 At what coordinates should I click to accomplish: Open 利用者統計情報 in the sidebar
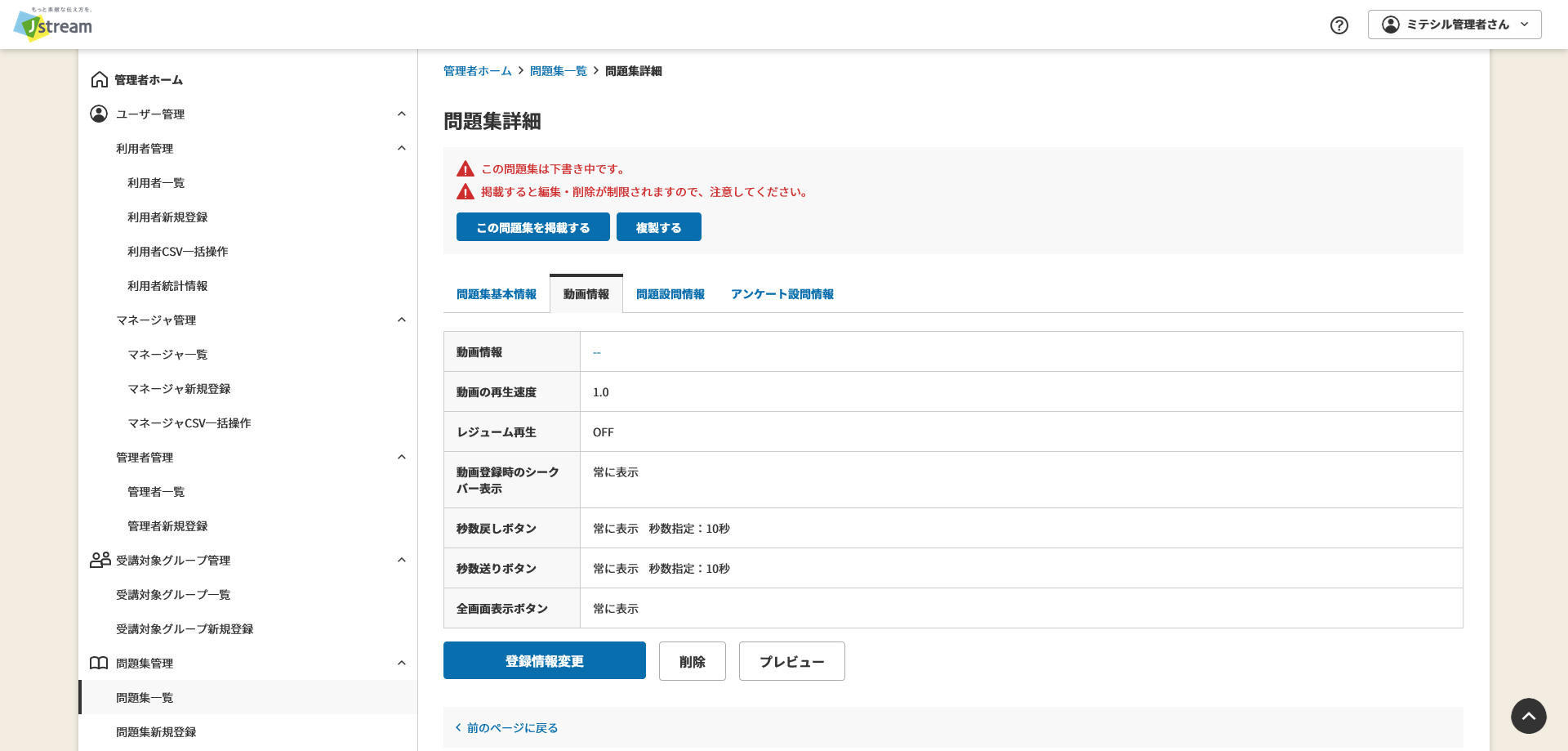167,286
